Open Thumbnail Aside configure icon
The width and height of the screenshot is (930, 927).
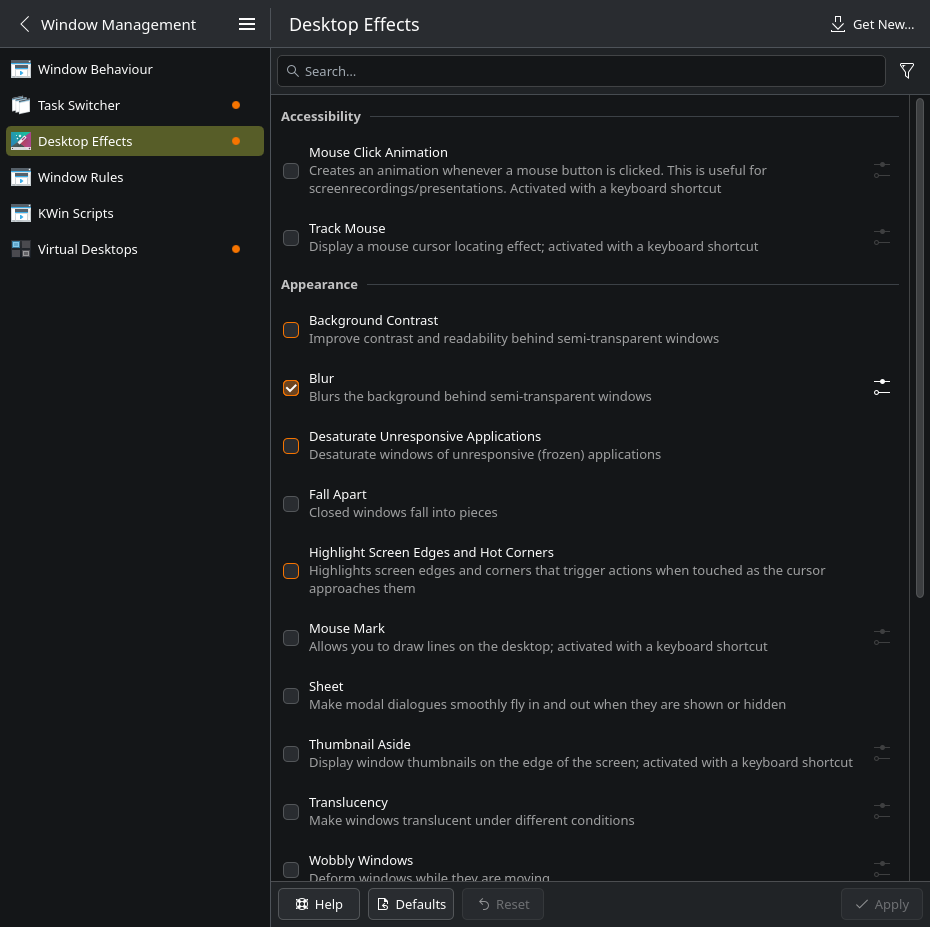881,753
